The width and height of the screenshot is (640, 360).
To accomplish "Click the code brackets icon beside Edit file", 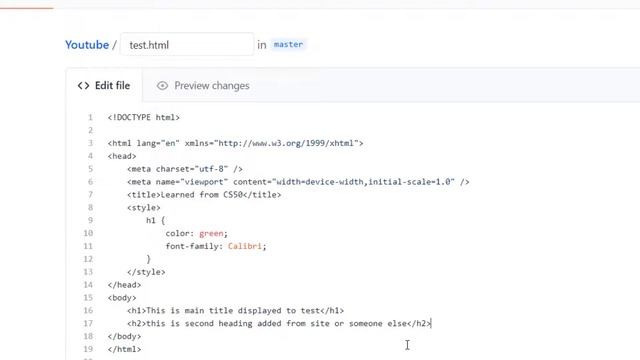I will point(83,85).
